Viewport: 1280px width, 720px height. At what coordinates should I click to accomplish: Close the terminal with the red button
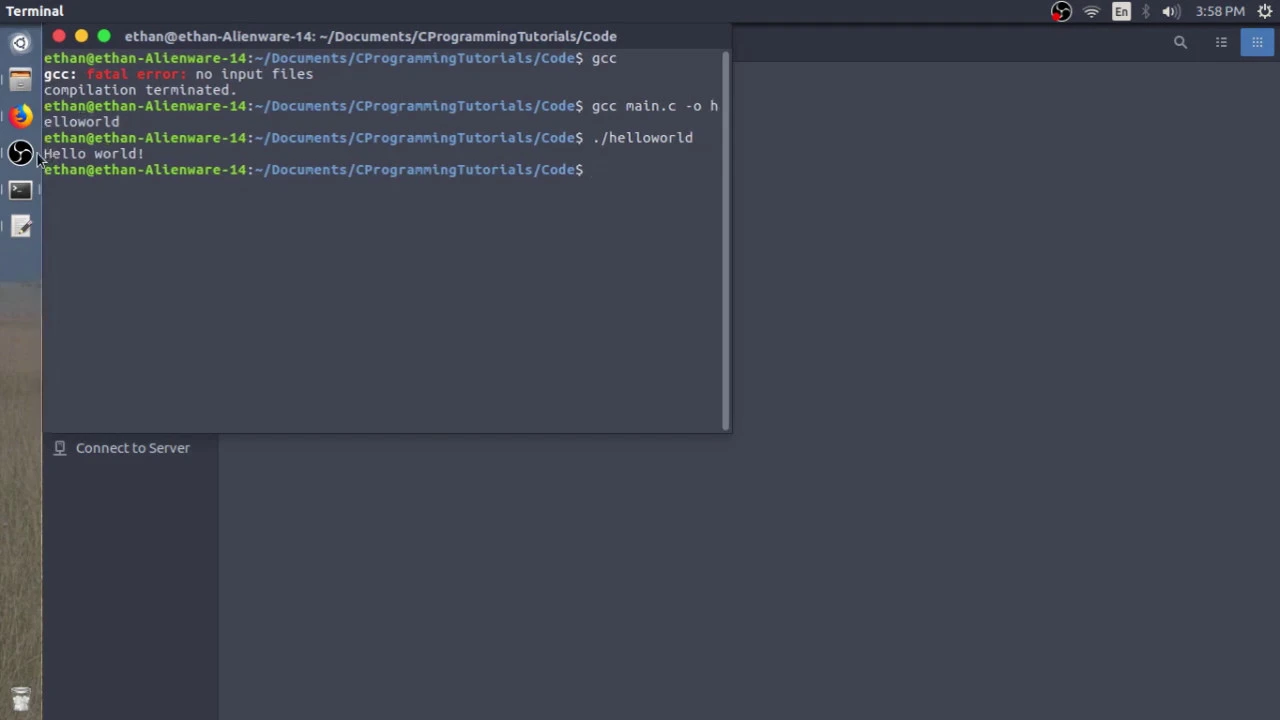pyautogui.click(x=59, y=36)
